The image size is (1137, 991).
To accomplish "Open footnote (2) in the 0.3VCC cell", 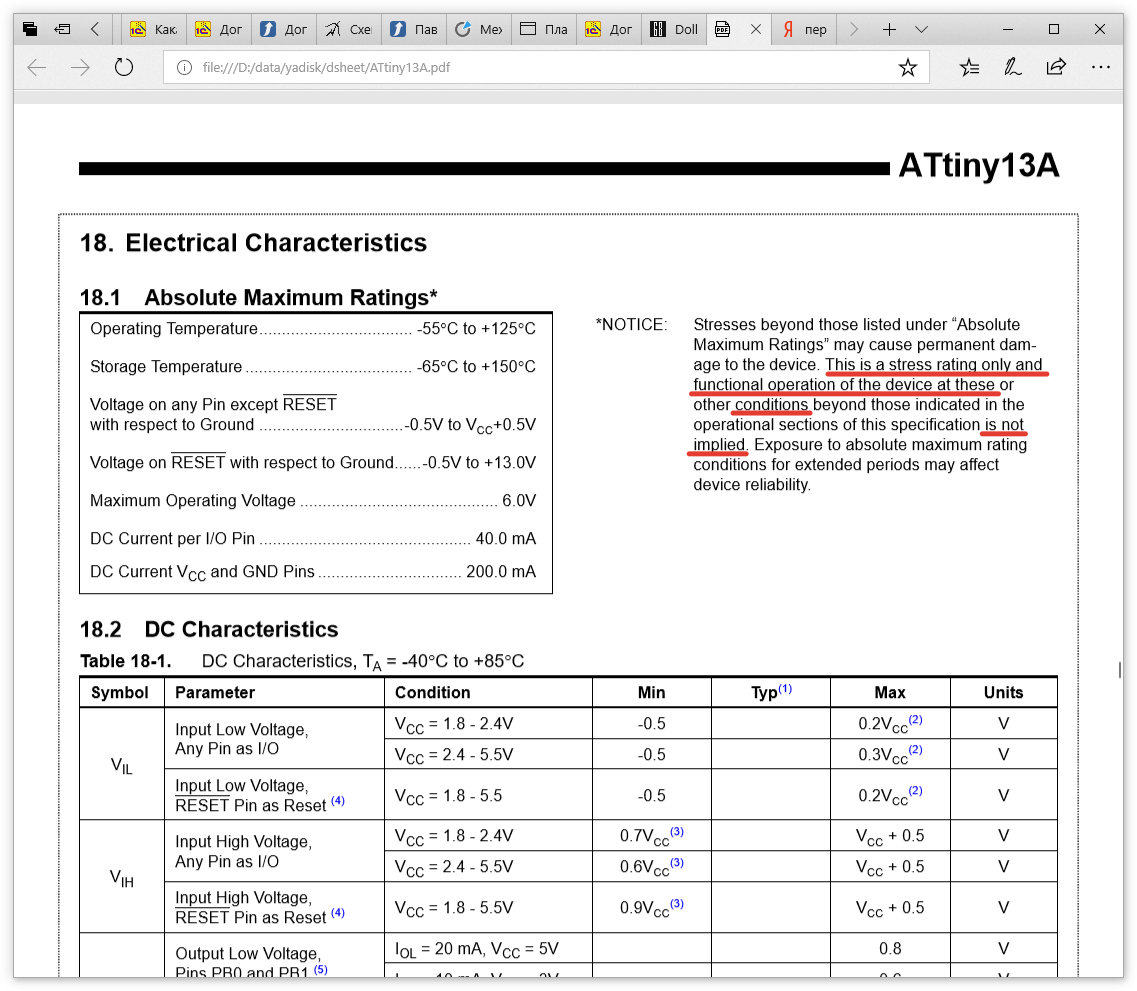I will [x=916, y=750].
